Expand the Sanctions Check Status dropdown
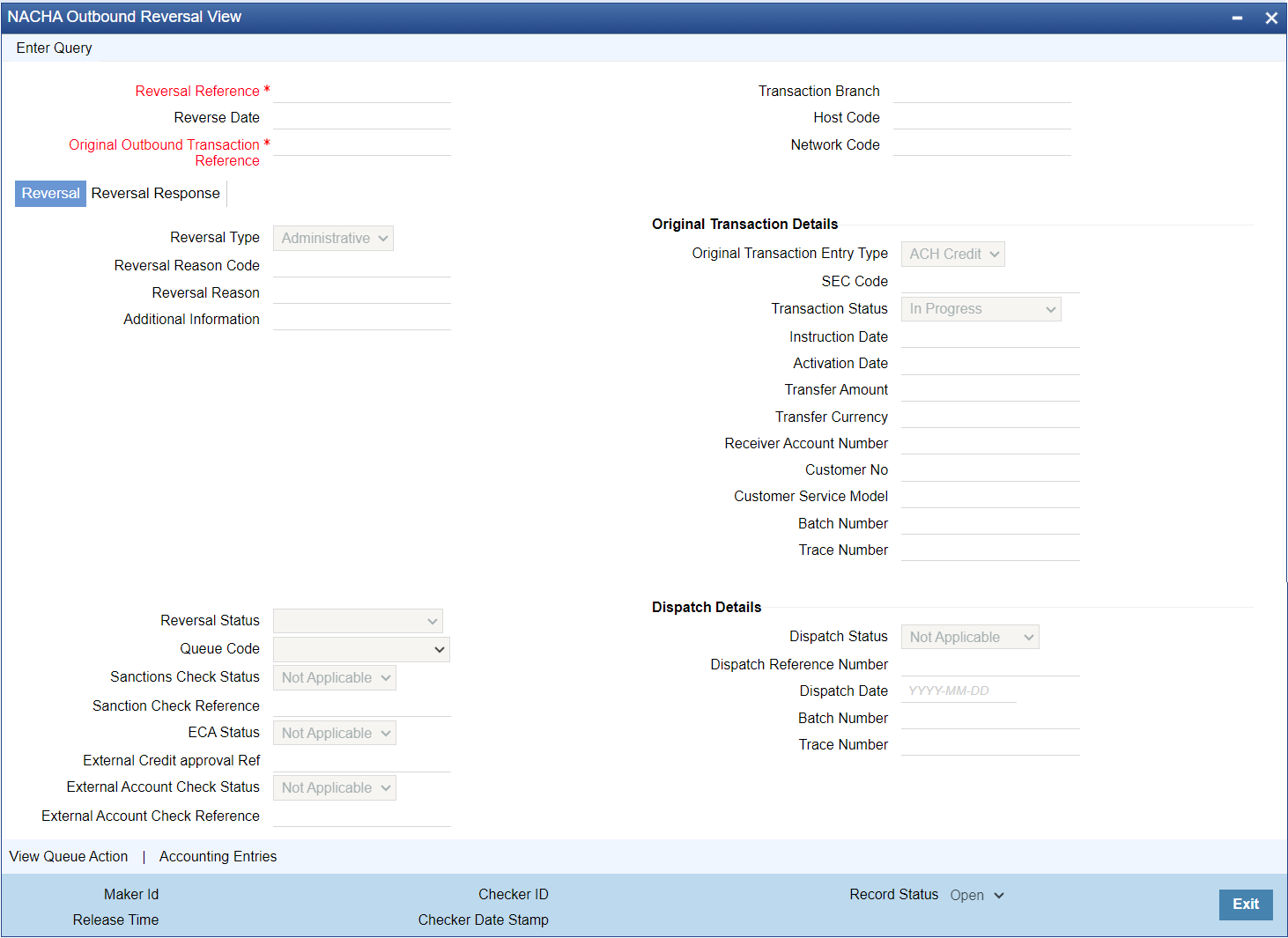Viewport: 1288px width, 938px height. [334, 678]
